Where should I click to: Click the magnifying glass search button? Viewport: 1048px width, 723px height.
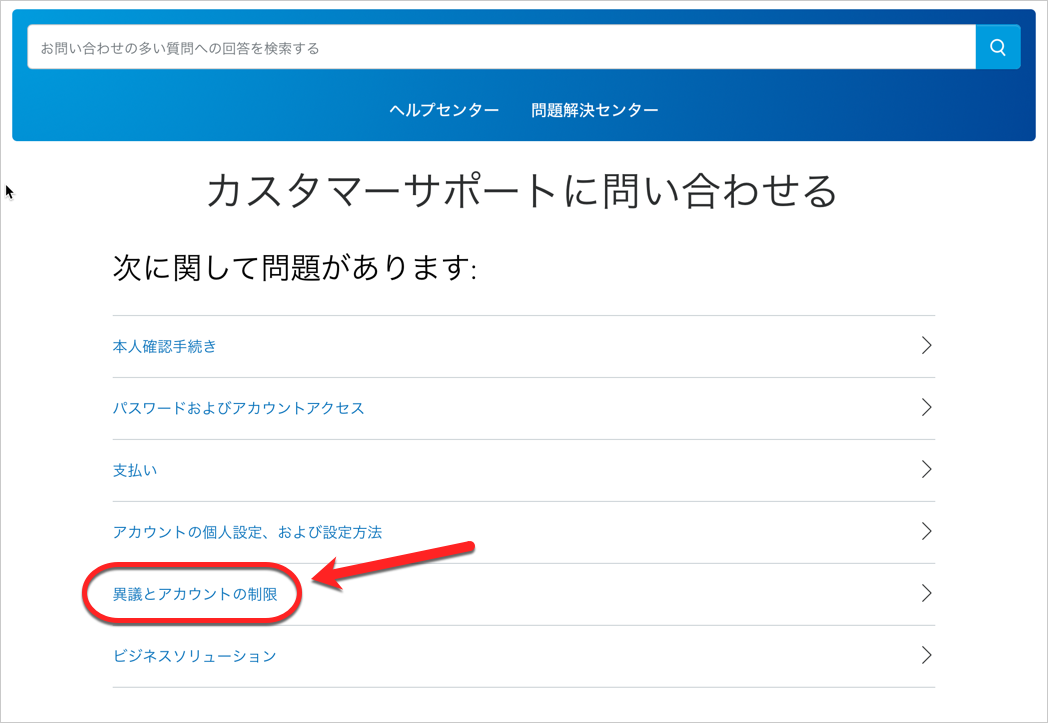[998, 47]
